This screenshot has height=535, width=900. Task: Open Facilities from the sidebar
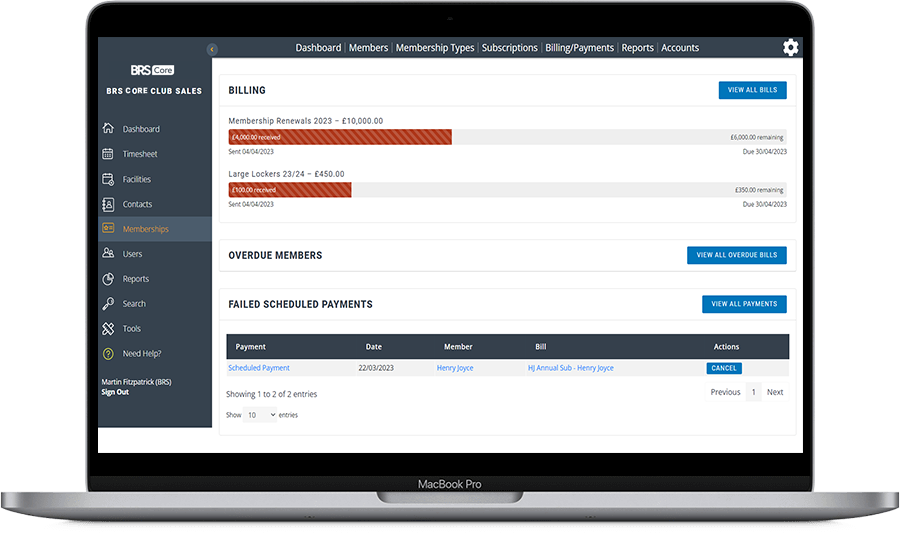[x=137, y=179]
